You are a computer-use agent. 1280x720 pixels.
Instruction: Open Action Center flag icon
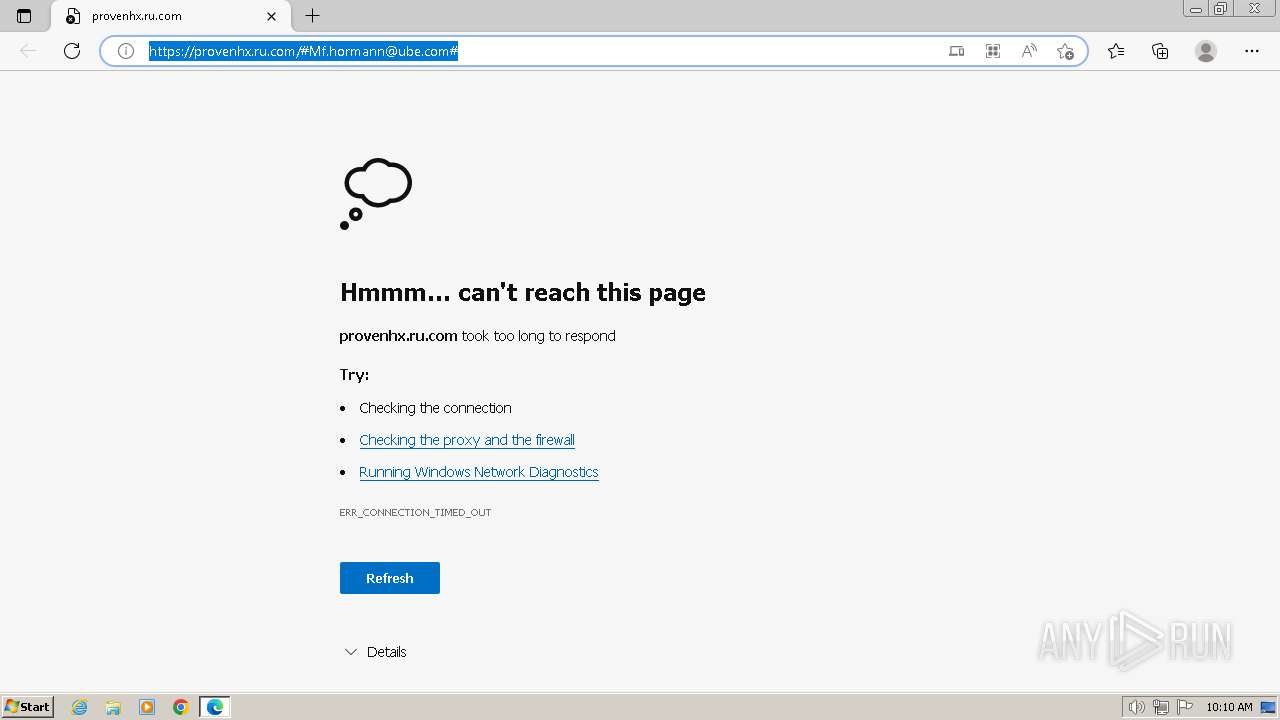pos(1185,707)
